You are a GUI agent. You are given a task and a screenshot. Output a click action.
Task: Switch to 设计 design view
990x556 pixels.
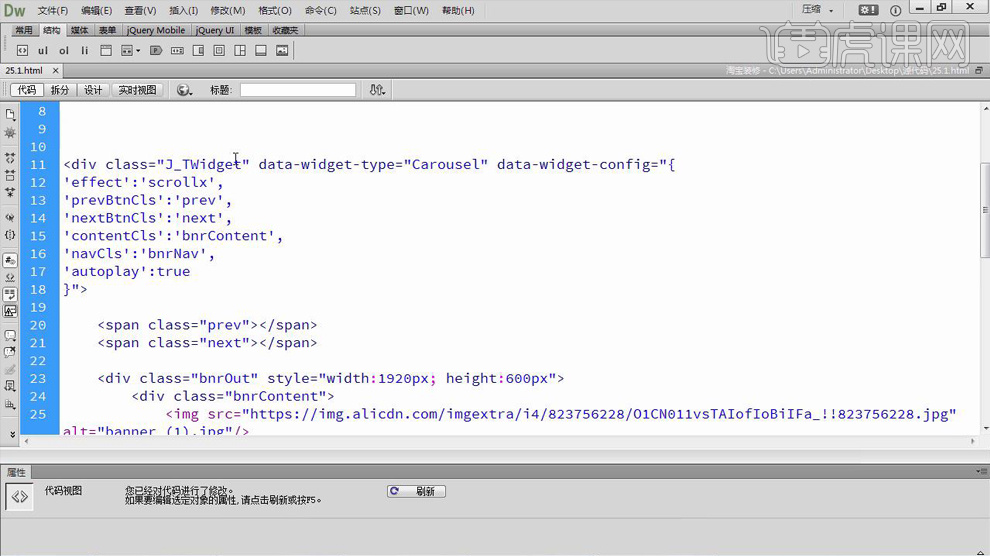pyautogui.click(x=93, y=90)
